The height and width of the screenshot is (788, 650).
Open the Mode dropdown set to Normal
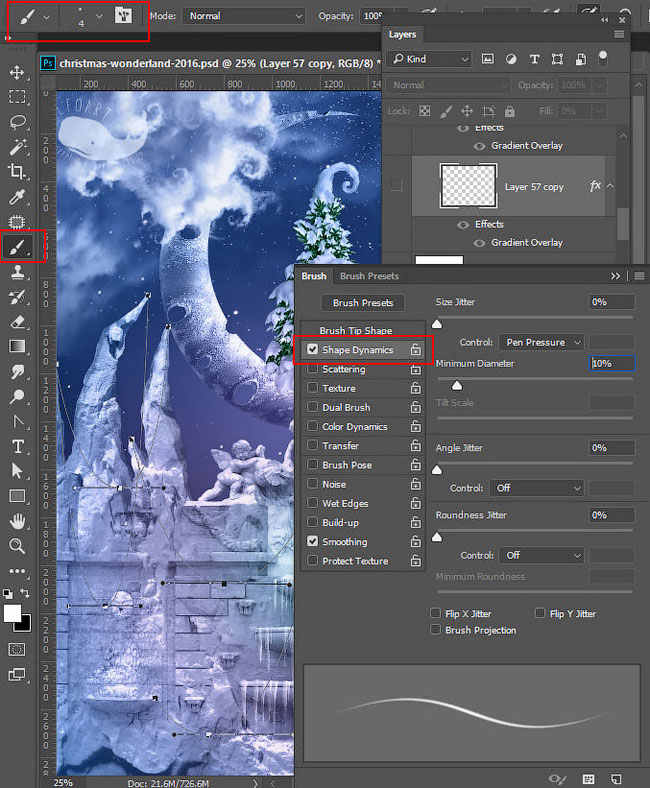pos(244,16)
